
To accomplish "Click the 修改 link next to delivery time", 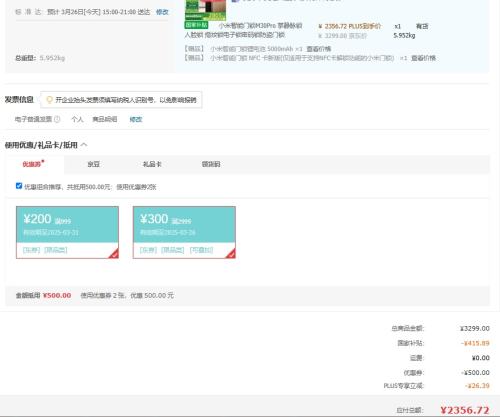I will (x=162, y=12).
